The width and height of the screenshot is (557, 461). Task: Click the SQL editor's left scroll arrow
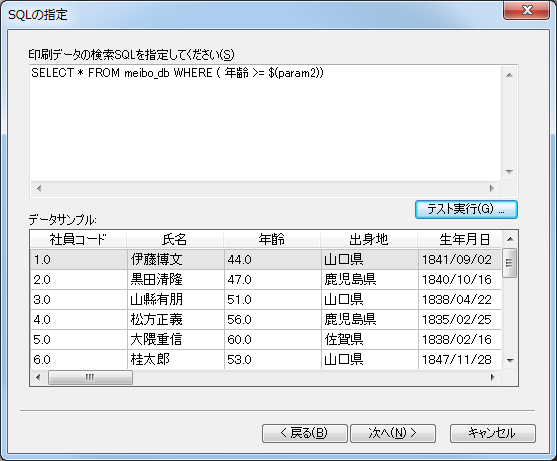[39, 188]
